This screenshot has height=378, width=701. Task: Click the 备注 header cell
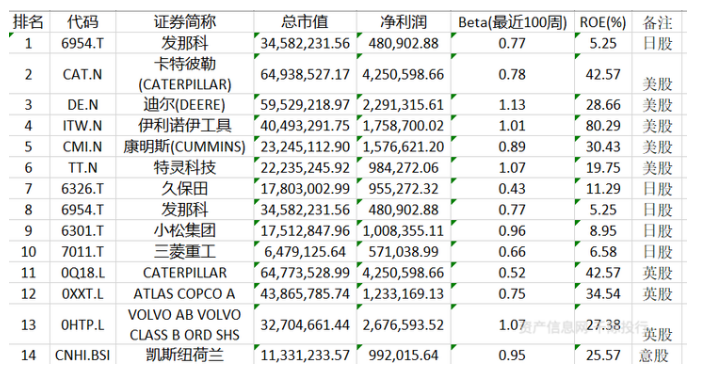tap(657, 22)
